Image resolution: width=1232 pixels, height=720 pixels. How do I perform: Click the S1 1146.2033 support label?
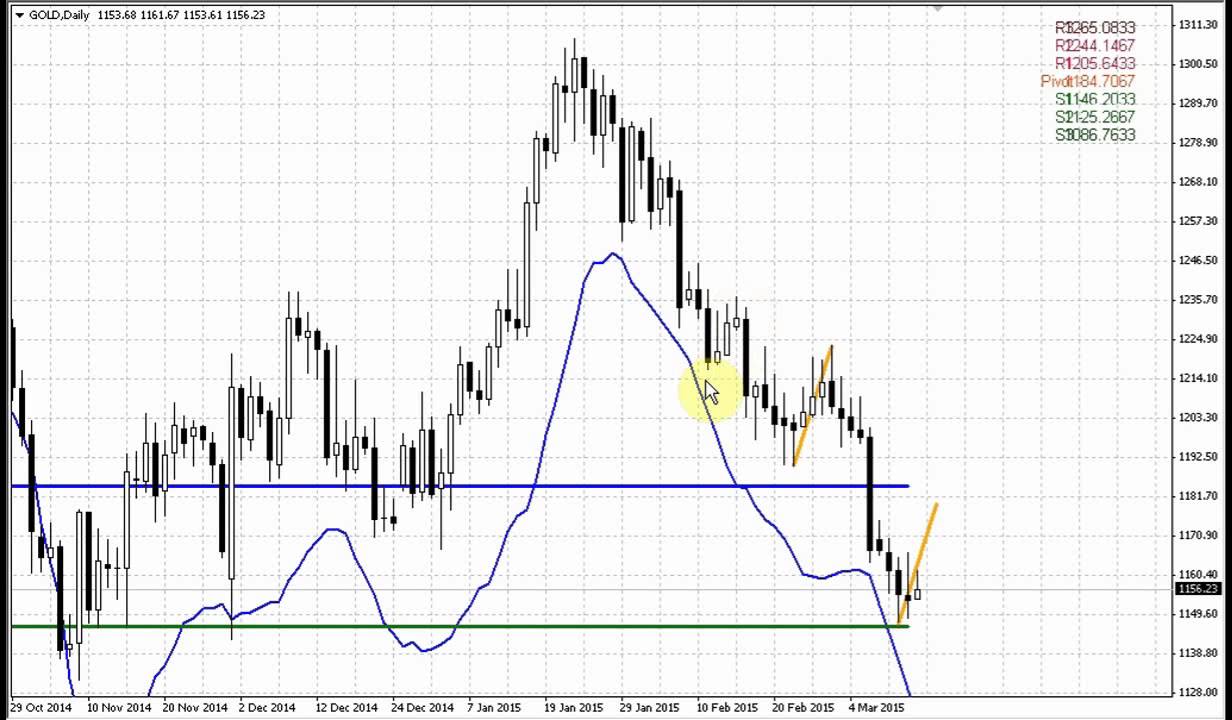coord(1095,100)
